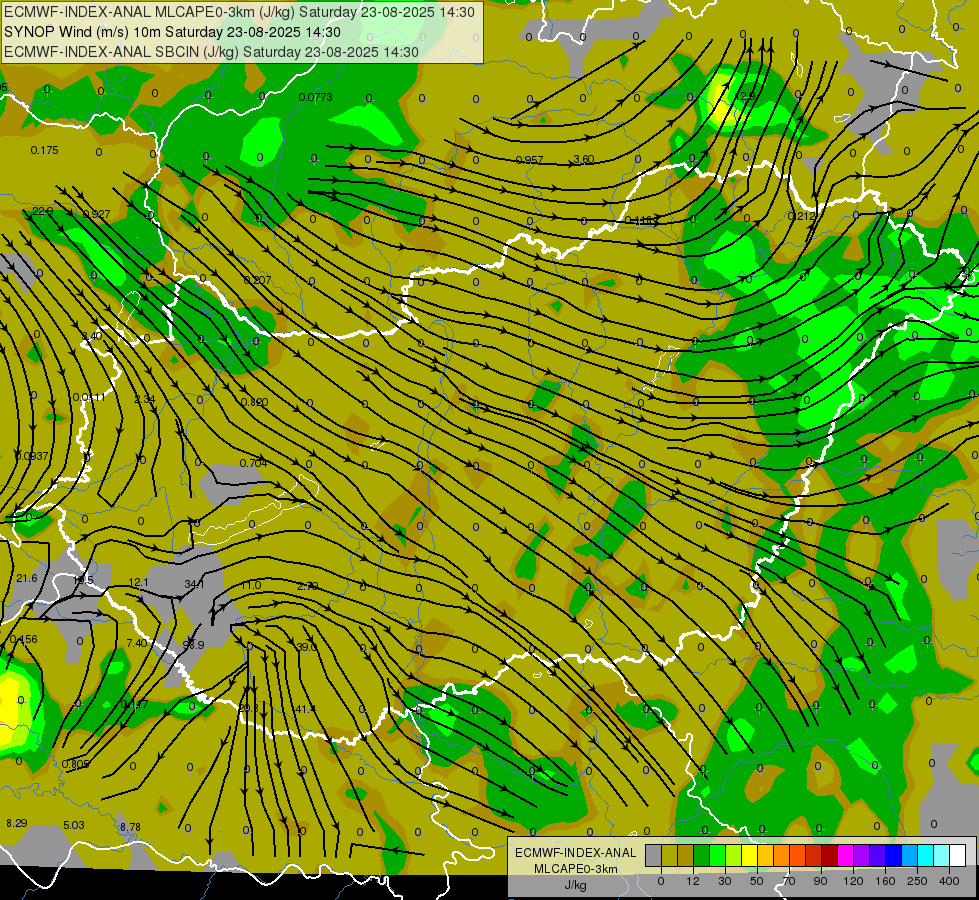Click the map value '0.0937'
This screenshot has height=900, width=979.
point(32,457)
